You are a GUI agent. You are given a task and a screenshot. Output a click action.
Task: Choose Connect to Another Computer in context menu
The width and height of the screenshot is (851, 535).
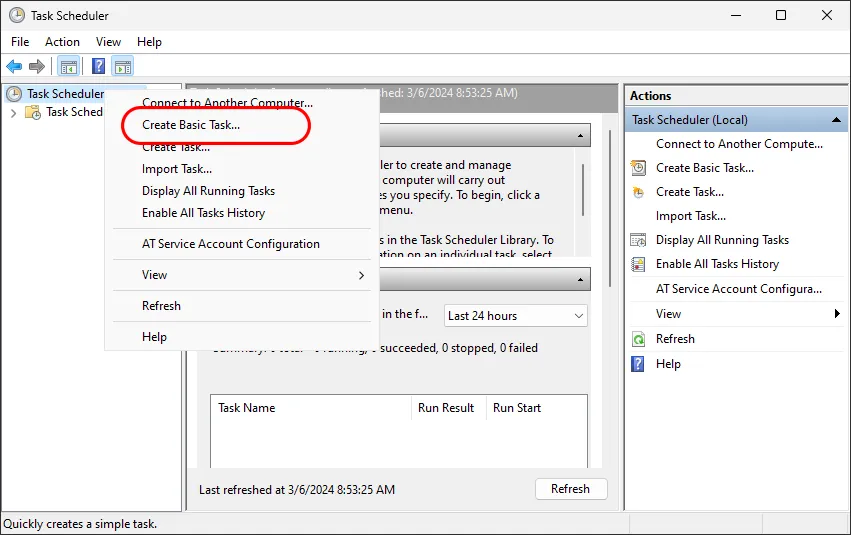(x=242, y=103)
